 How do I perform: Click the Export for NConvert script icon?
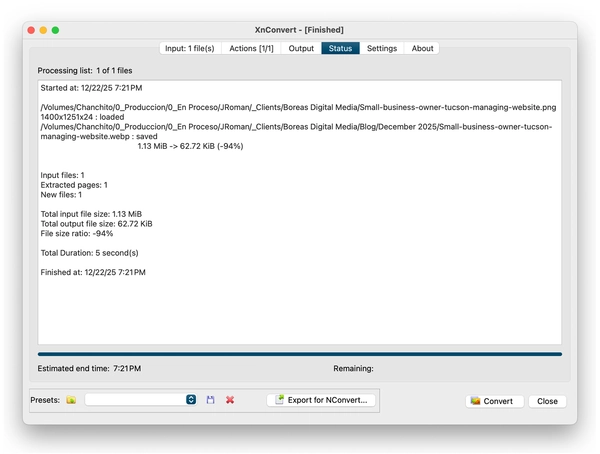tap(280, 400)
